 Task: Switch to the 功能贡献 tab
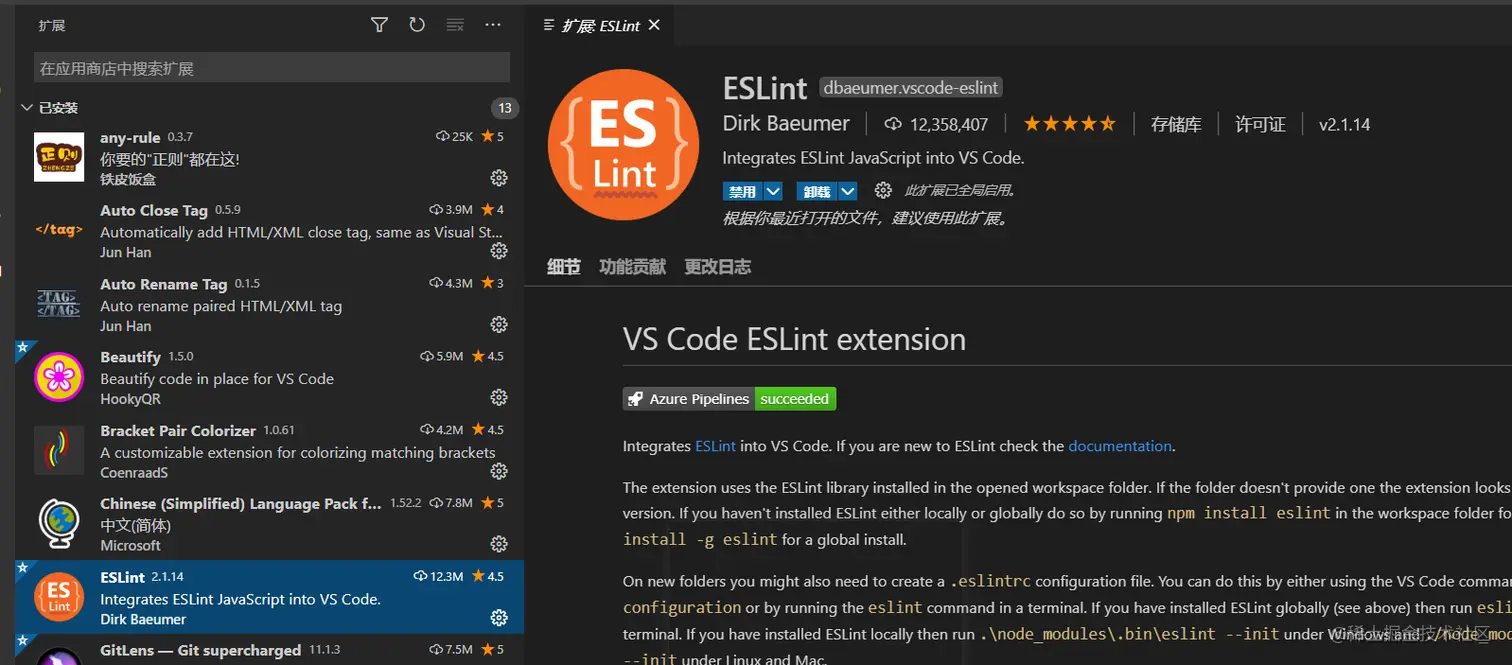click(632, 267)
